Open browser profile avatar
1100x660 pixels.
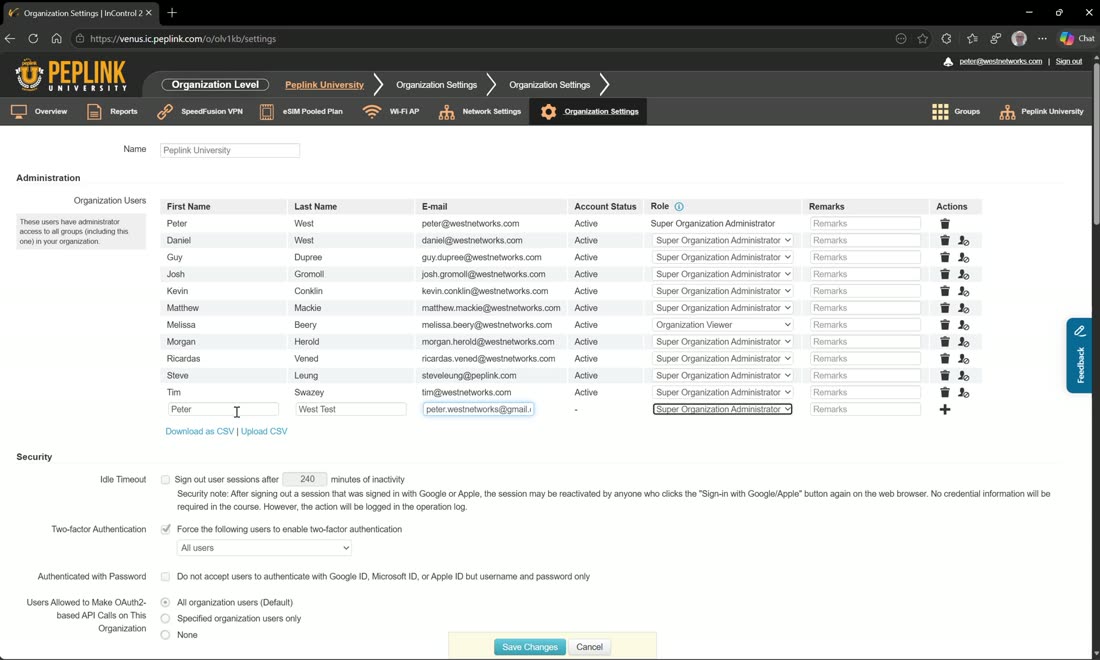click(1019, 39)
